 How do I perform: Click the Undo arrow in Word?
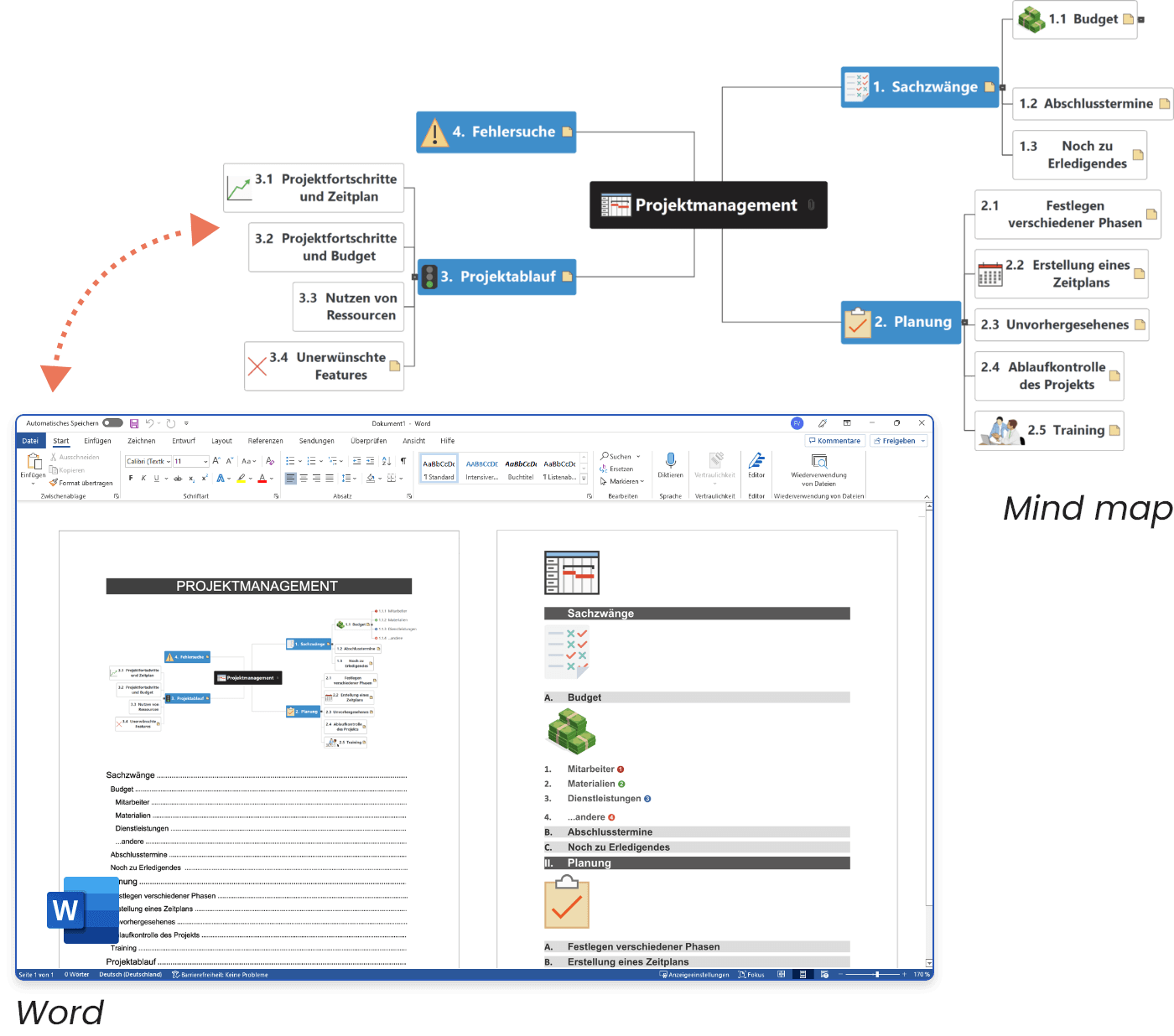[x=149, y=423]
